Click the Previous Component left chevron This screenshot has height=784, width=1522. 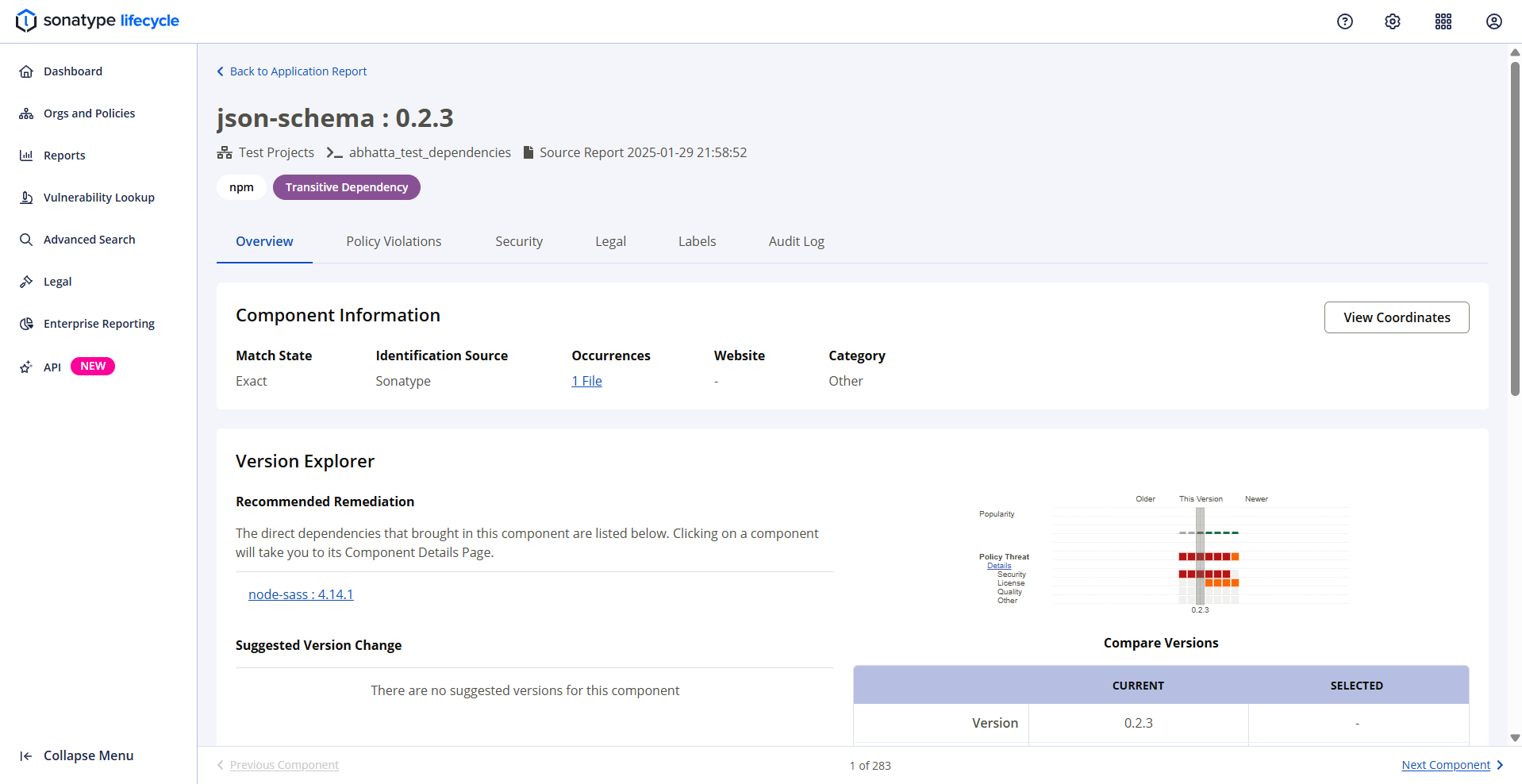point(221,765)
